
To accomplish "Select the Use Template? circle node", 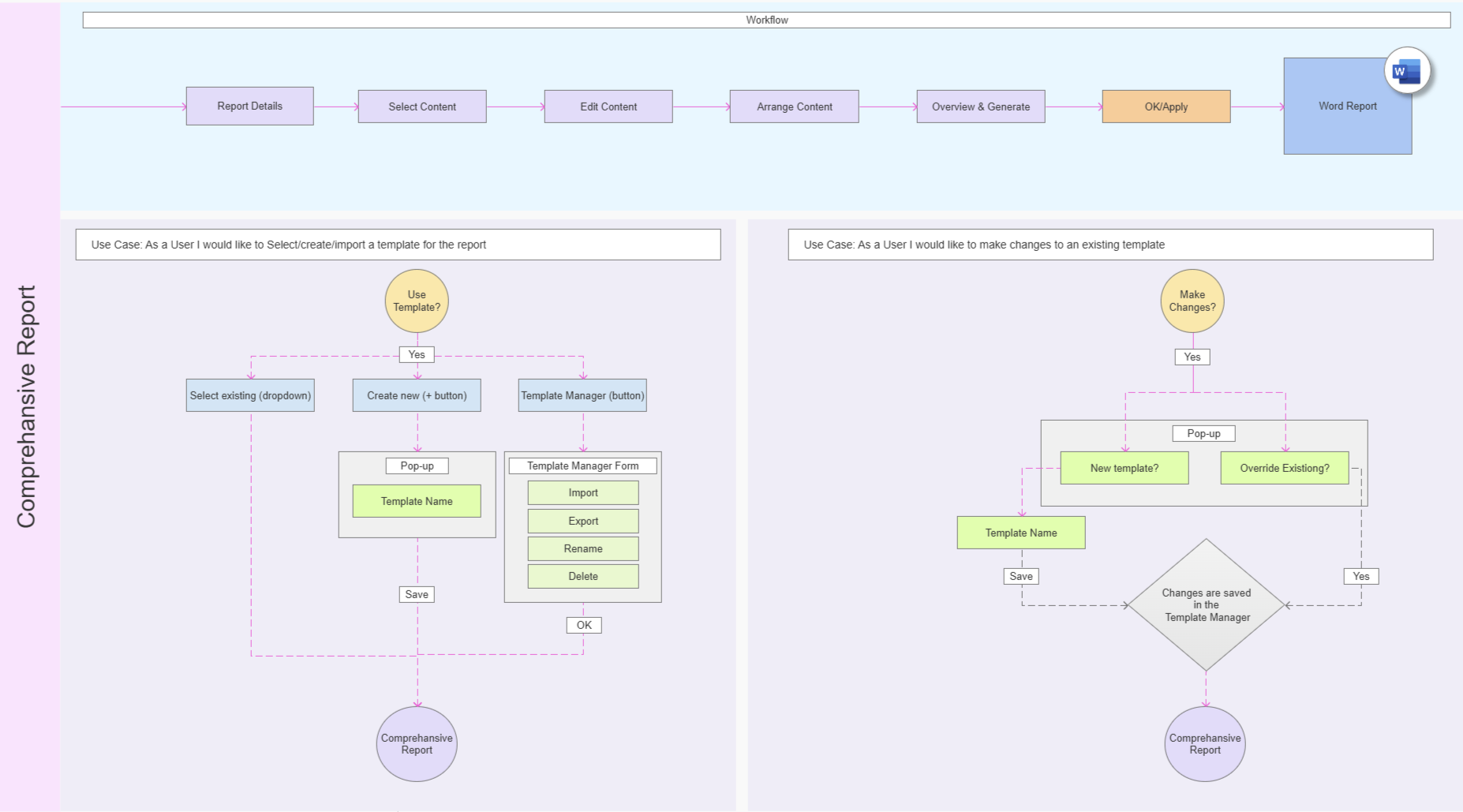I will 417,301.
